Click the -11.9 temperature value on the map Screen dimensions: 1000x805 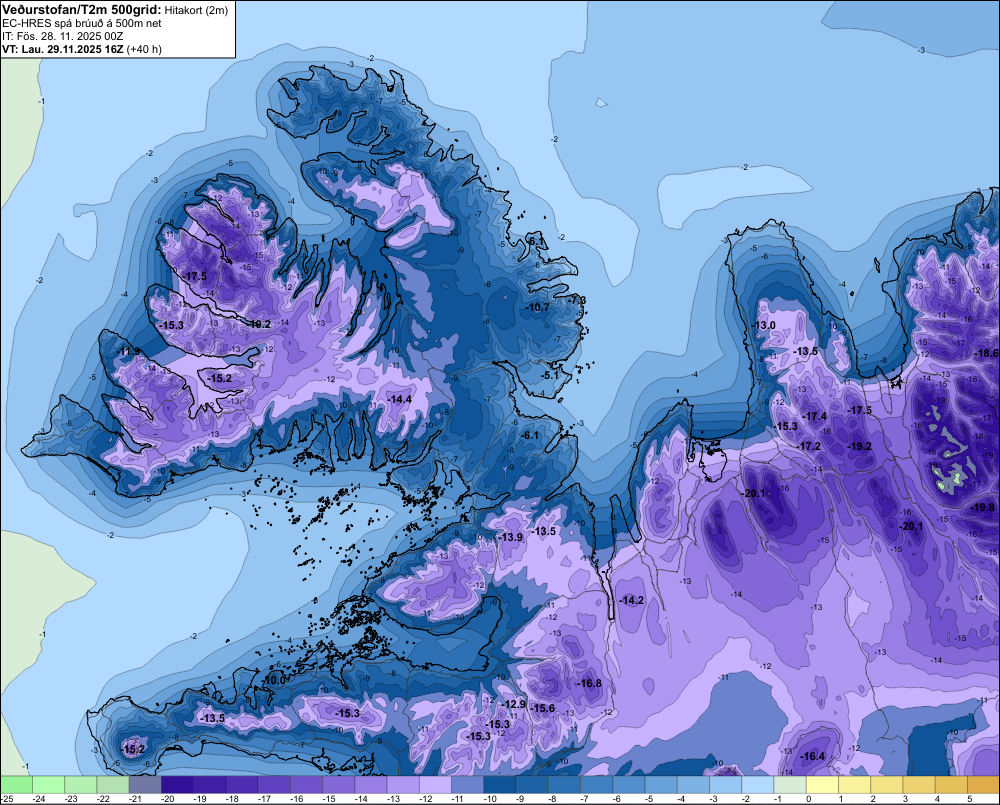[129, 351]
